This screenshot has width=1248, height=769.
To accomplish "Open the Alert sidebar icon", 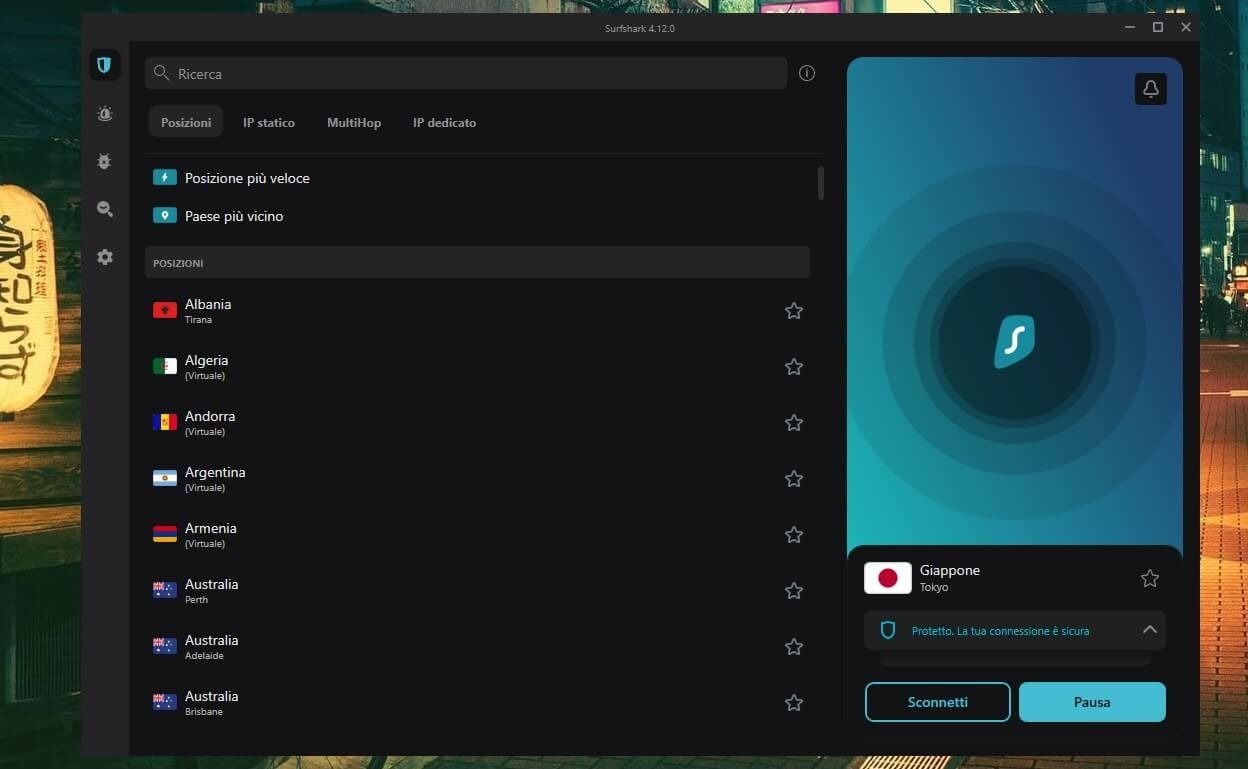I will click(x=104, y=114).
